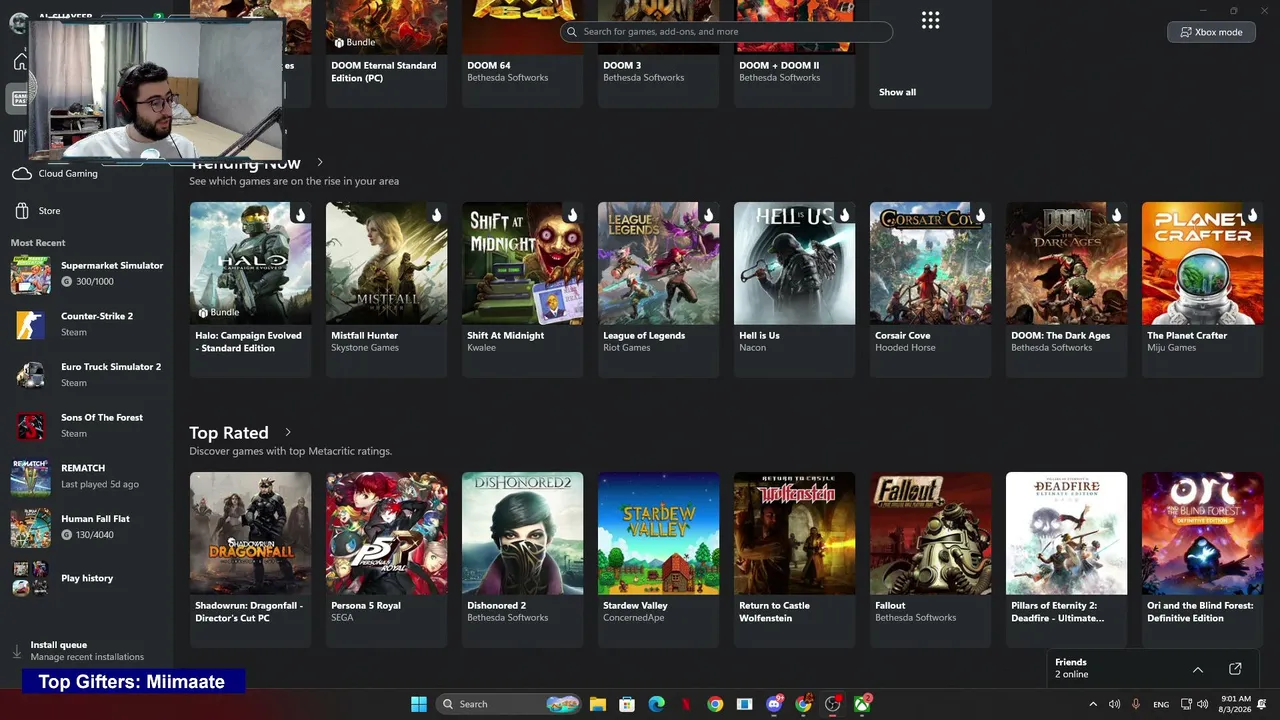Select Supermarket Simulator in Most Recent
Viewport: 1280px width, 720px height.
[86, 273]
